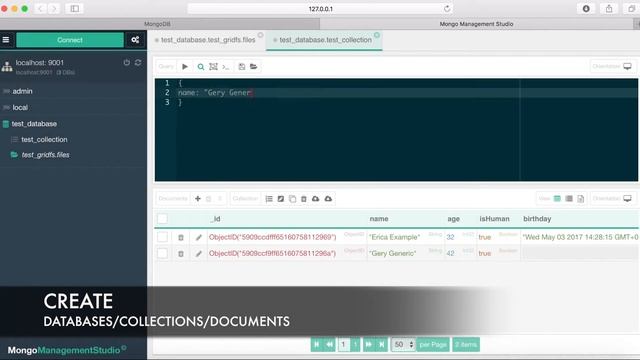Switch to the test_database.test_collection tab
This screenshot has width=640, height=360.
click(x=325, y=40)
